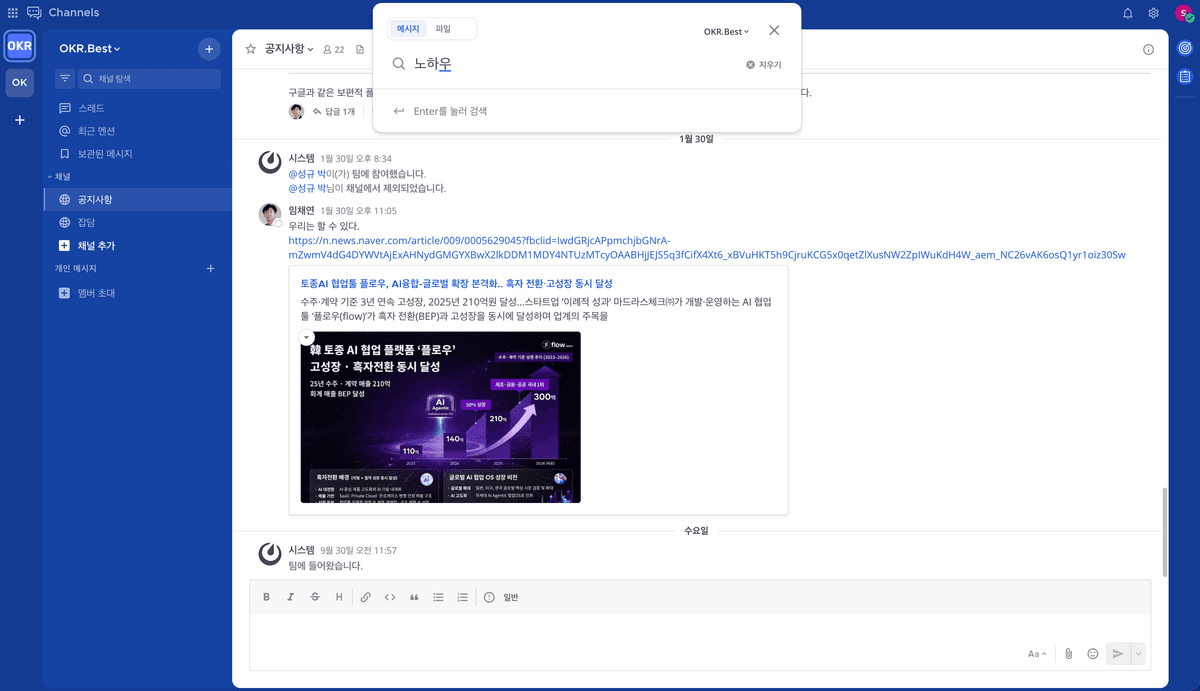Open send options dropdown arrow
1200x691 pixels.
pyautogui.click(x=1138, y=653)
